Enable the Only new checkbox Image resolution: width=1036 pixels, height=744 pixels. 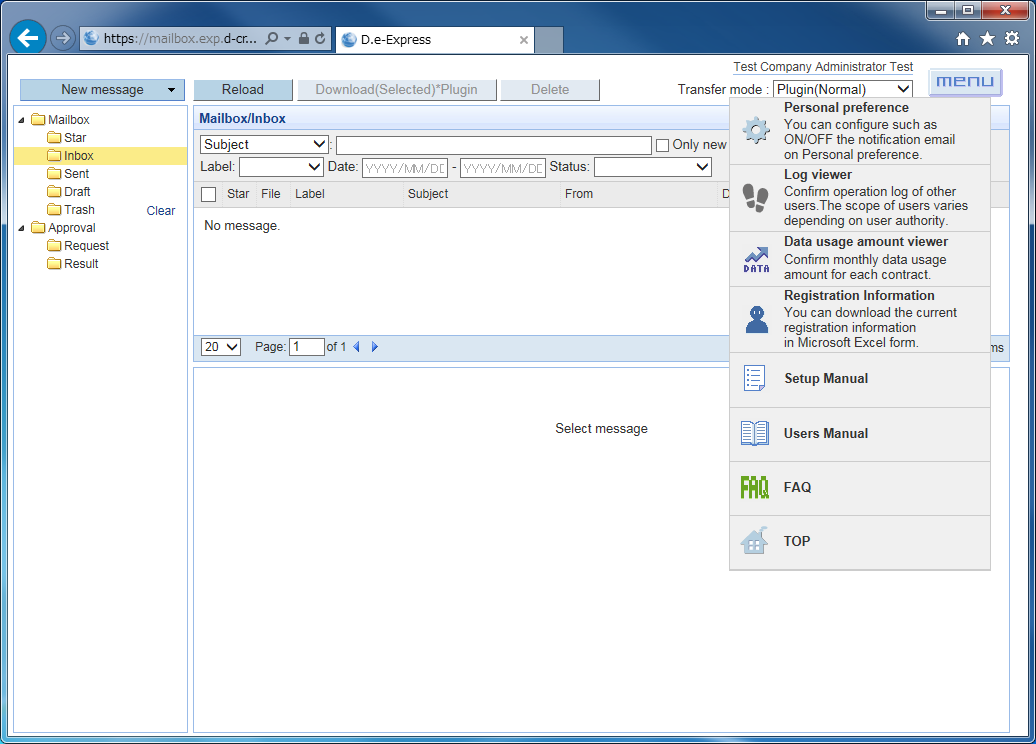662,145
